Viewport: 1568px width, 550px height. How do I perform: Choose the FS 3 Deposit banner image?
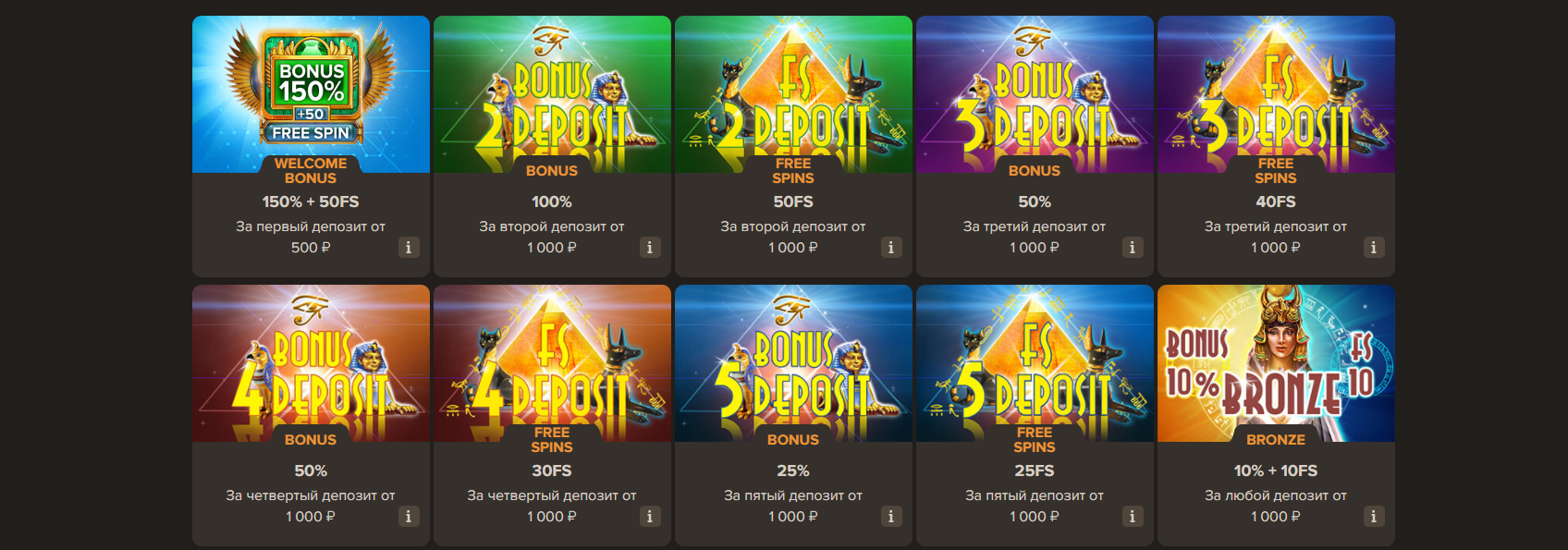(1276, 94)
